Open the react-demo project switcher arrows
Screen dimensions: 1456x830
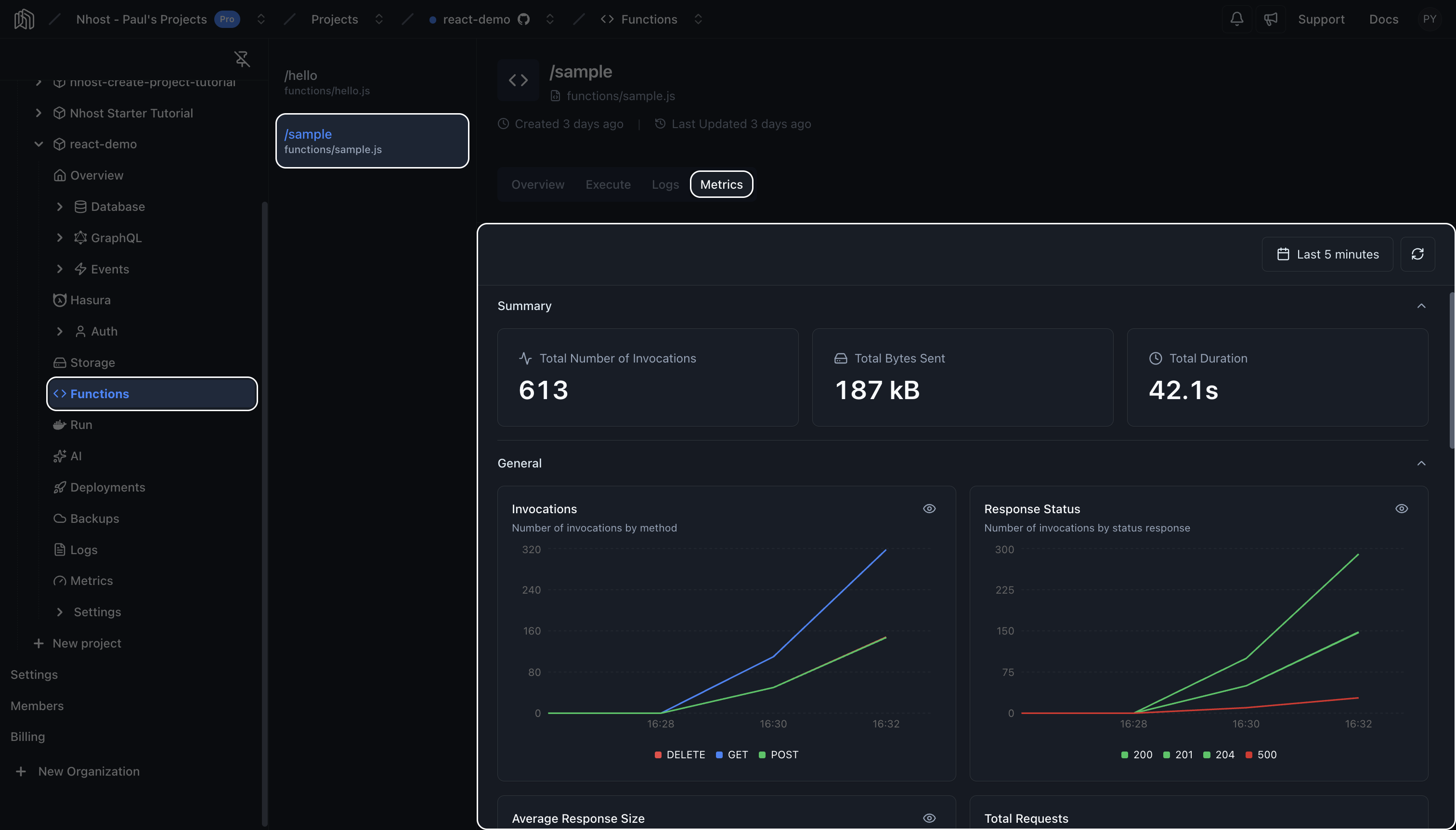(x=549, y=19)
